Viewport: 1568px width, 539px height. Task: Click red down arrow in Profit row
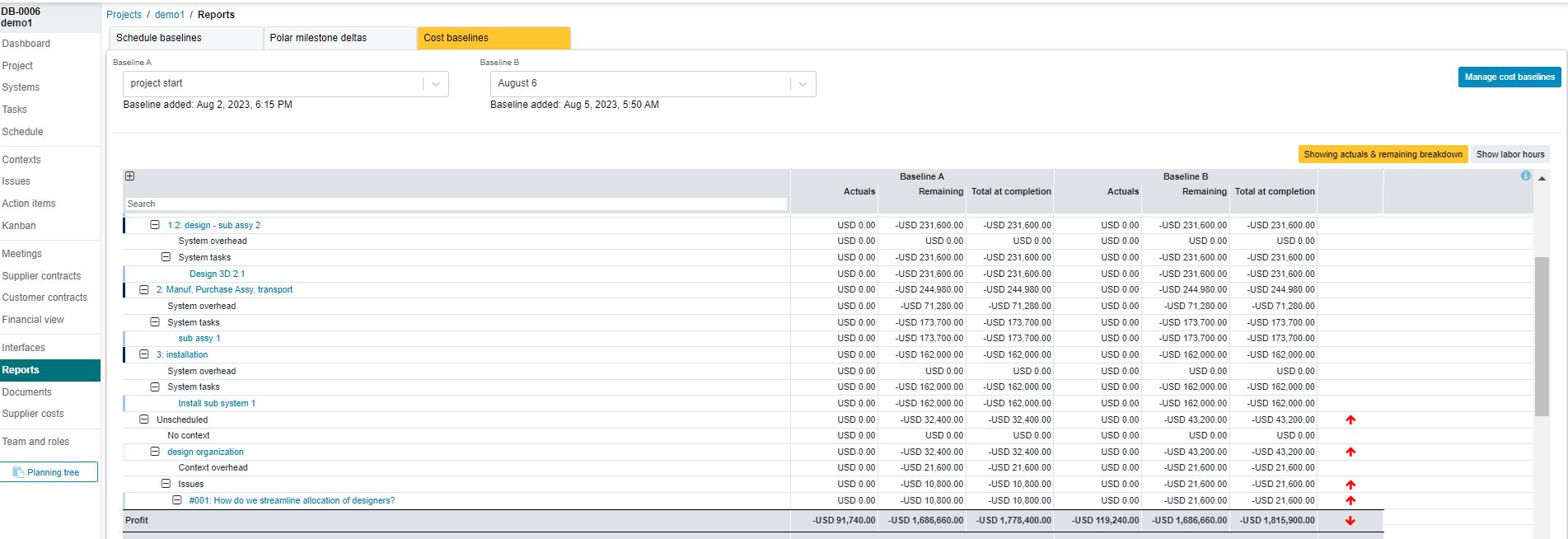click(x=1350, y=520)
